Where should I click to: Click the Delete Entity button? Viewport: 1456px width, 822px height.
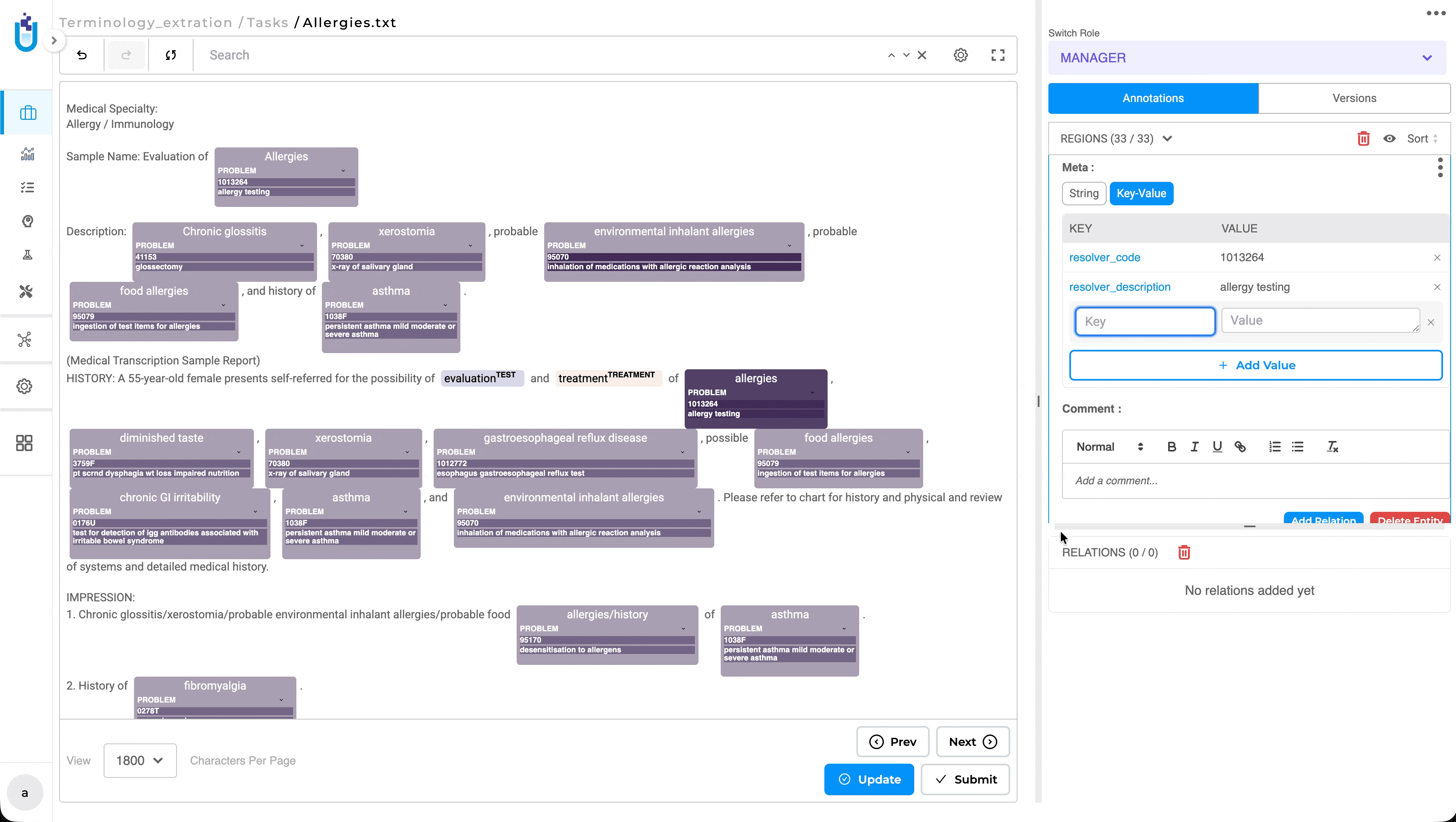pos(1410,518)
